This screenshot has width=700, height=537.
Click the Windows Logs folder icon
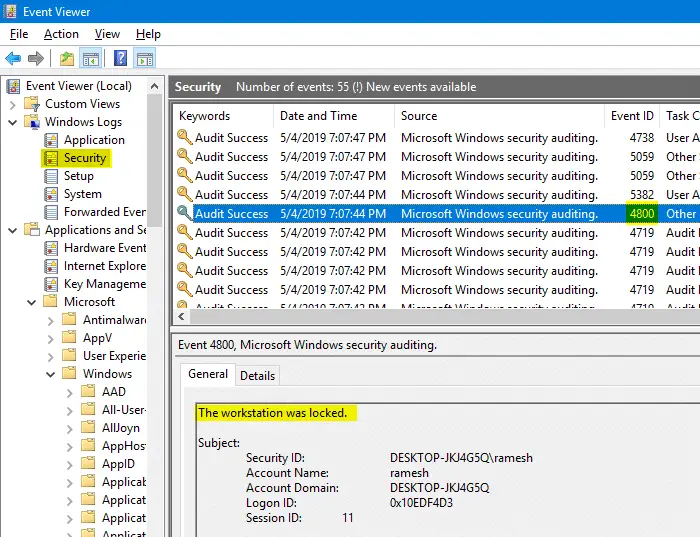32,122
